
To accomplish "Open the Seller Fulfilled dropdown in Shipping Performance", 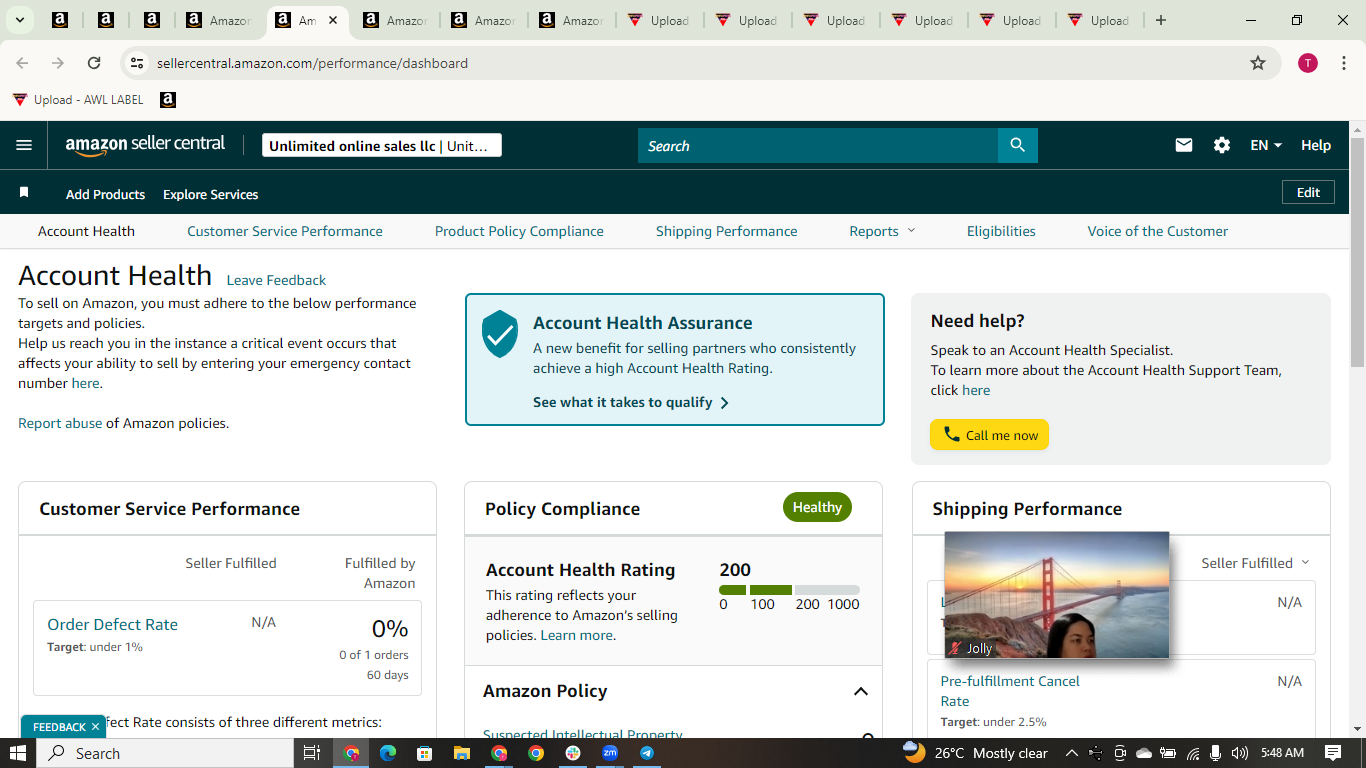I will pos(1256,563).
